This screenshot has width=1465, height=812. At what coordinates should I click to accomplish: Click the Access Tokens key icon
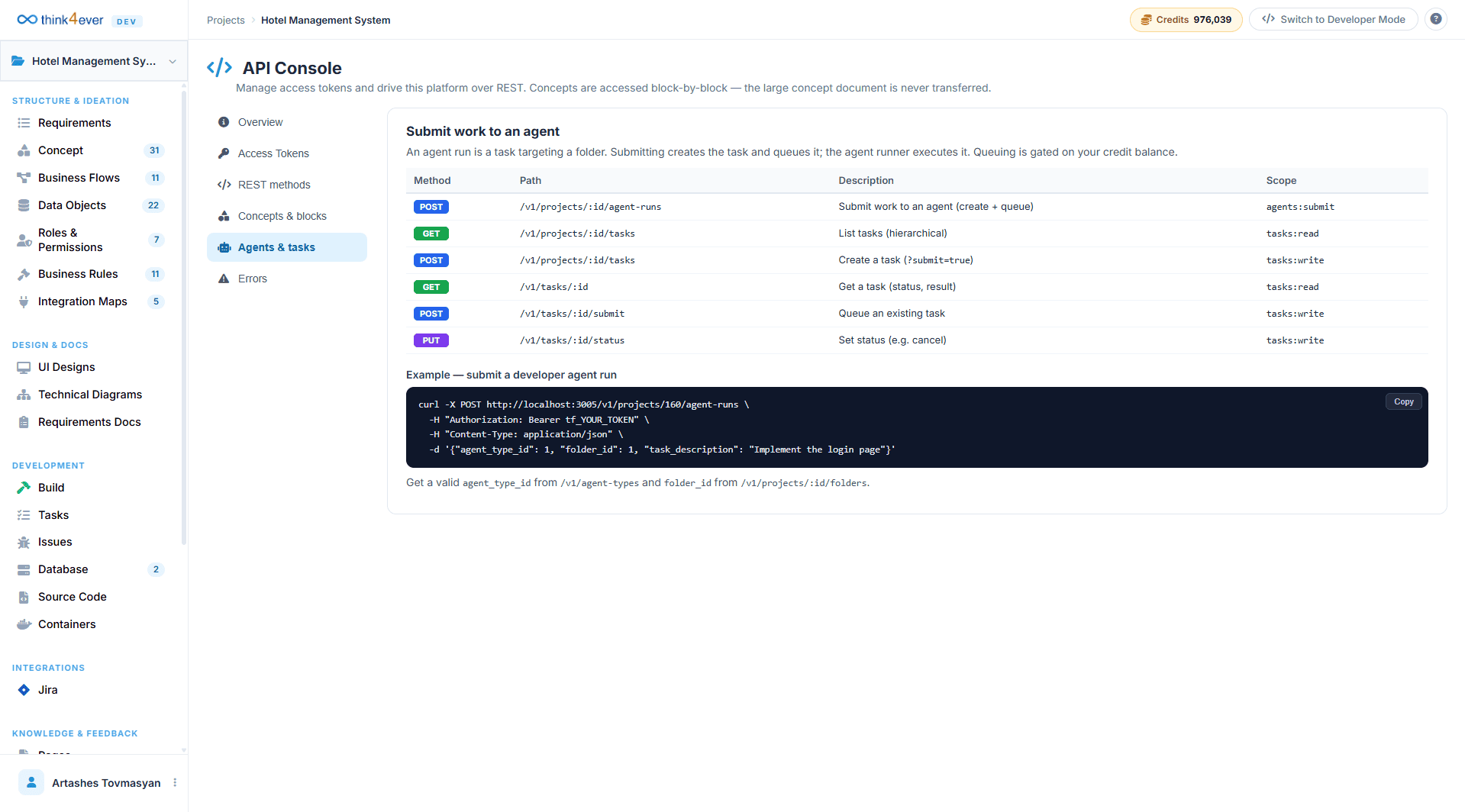coord(224,153)
